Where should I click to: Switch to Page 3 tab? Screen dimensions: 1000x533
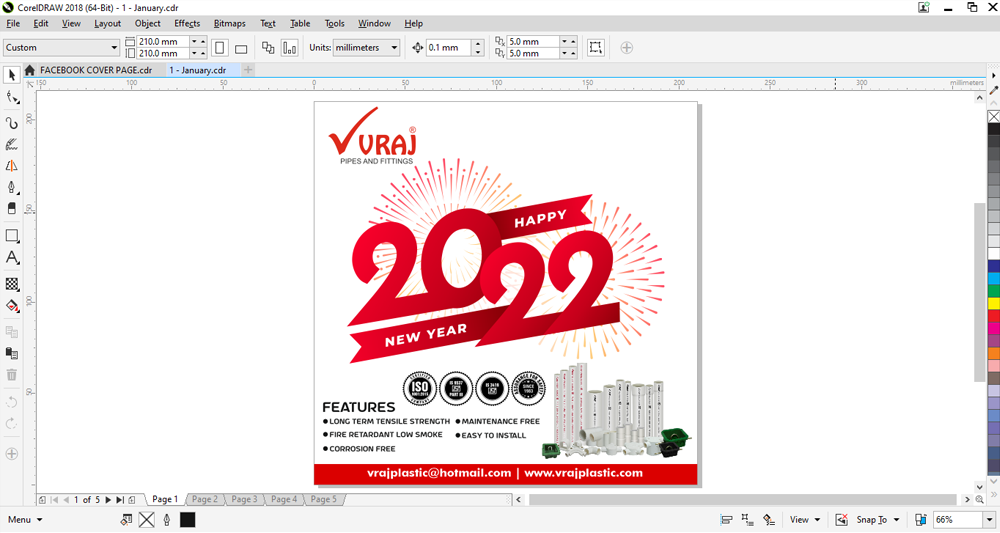click(244, 500)
